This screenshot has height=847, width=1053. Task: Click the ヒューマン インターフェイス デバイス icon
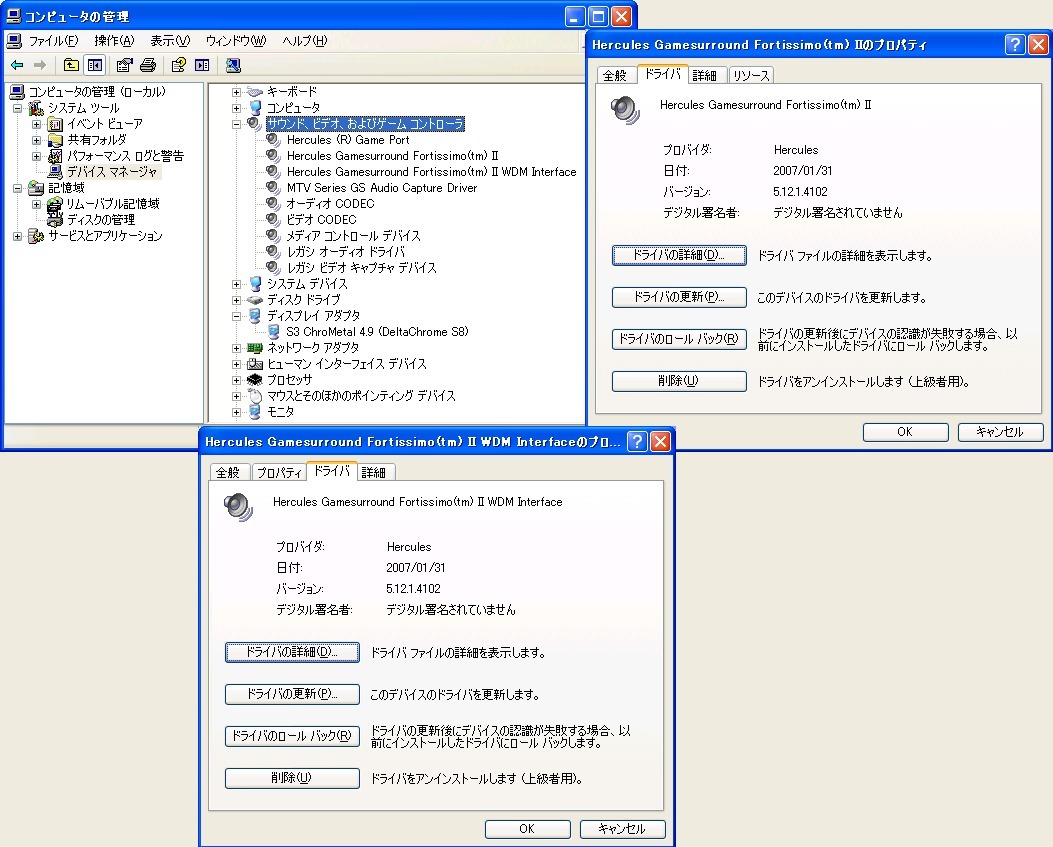[x=255, y=364]
